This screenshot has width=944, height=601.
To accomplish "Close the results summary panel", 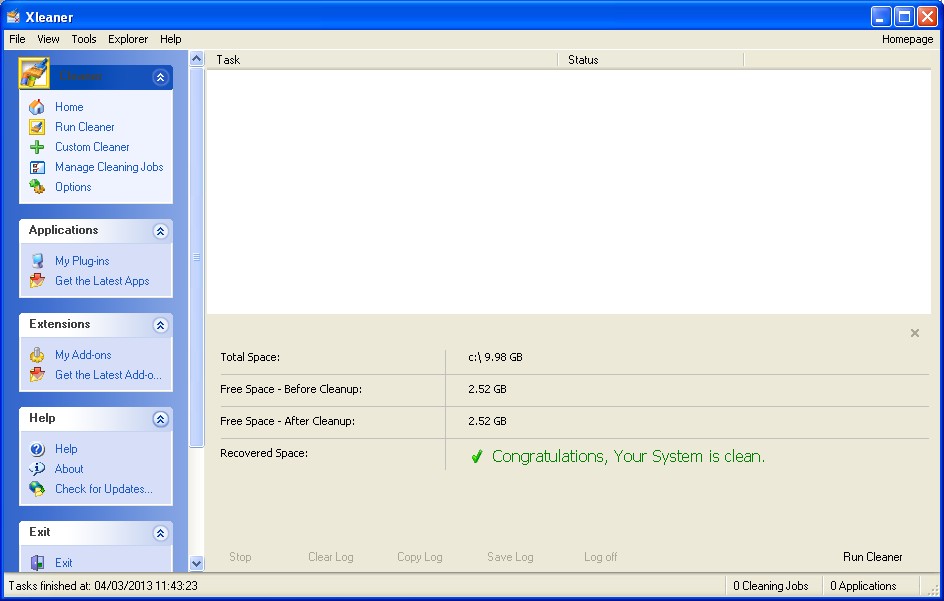I will coord(914,333).
